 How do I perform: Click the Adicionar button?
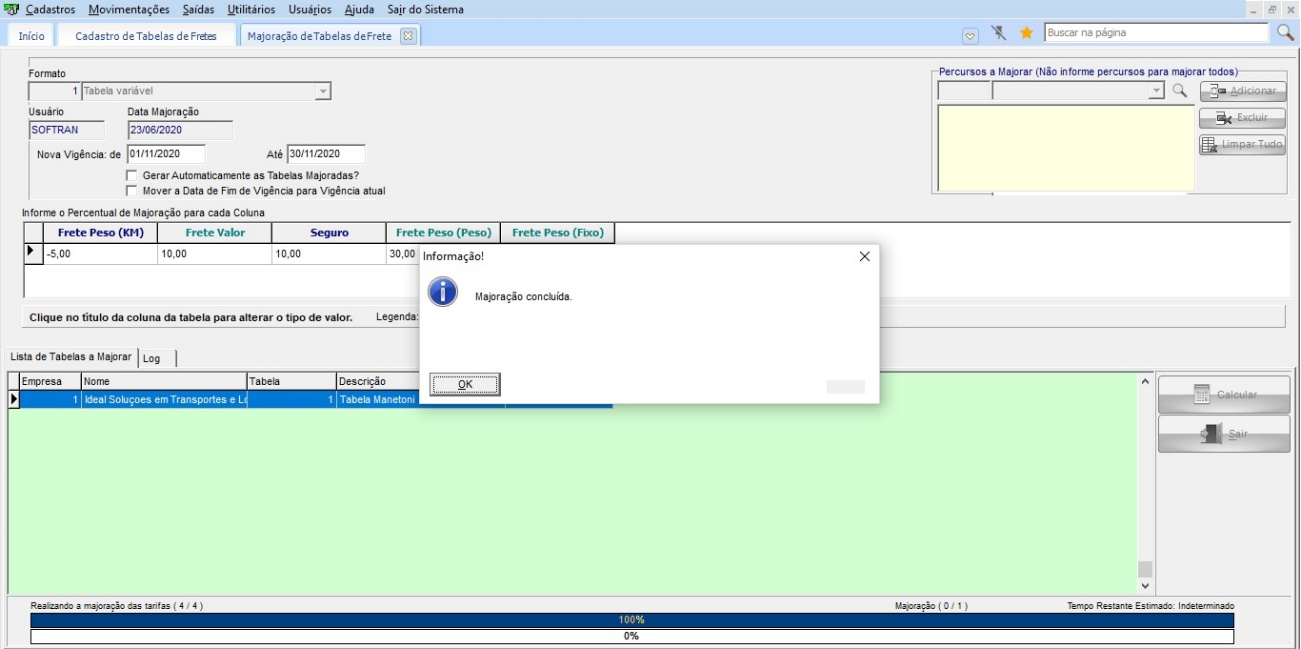point(1242,91)
